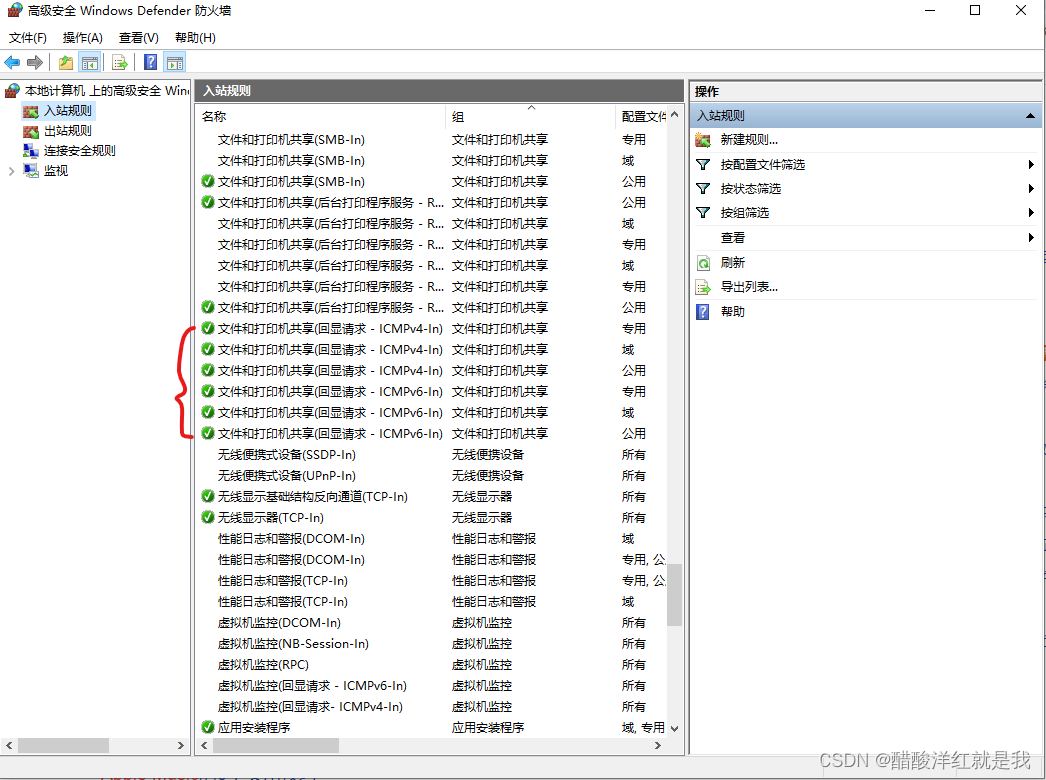Select 无线便携式设备(UPnP-In) rule
The image size is (1046, 780).
(432, 476)
